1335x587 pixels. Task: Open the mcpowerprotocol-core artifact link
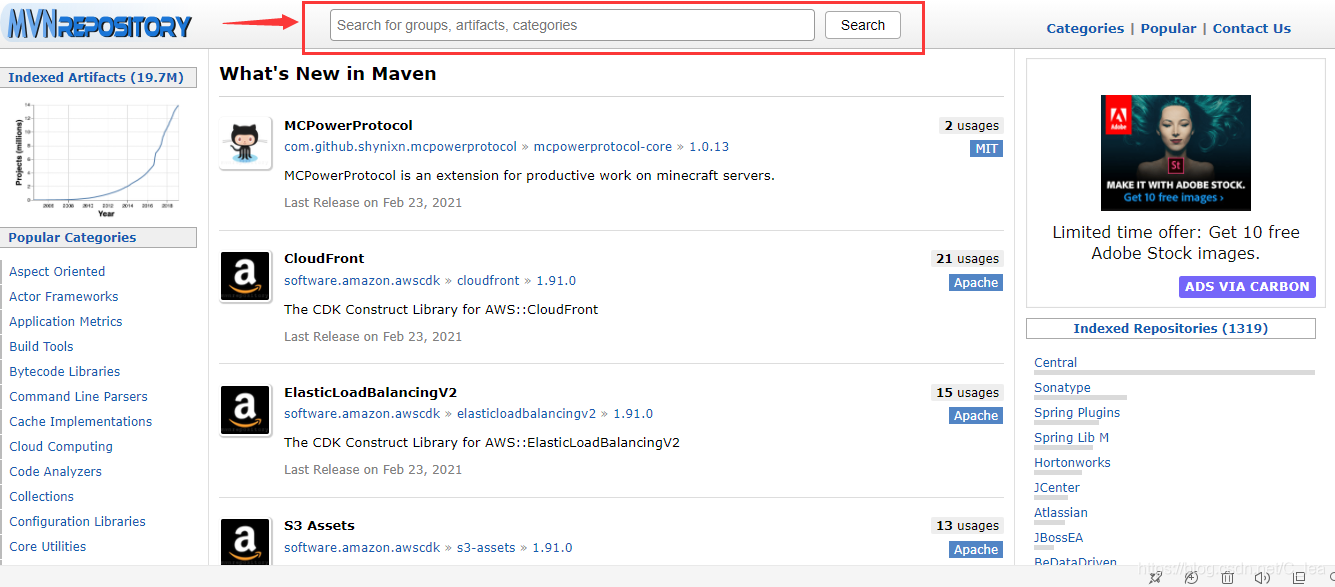pyautogui.click(x=603, y=146)
